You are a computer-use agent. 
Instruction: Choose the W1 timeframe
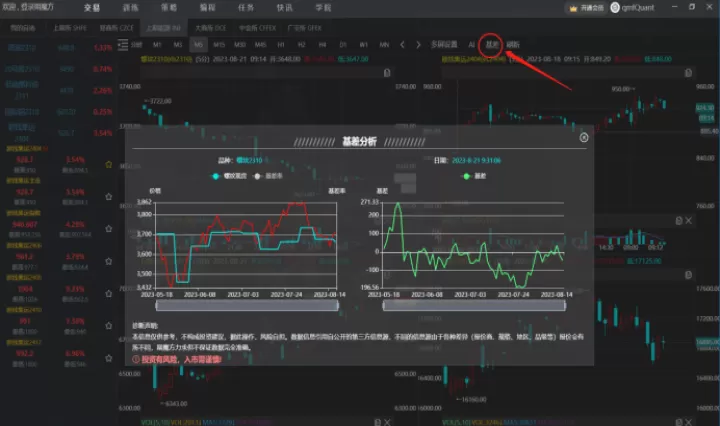click(x=364, y=45)
